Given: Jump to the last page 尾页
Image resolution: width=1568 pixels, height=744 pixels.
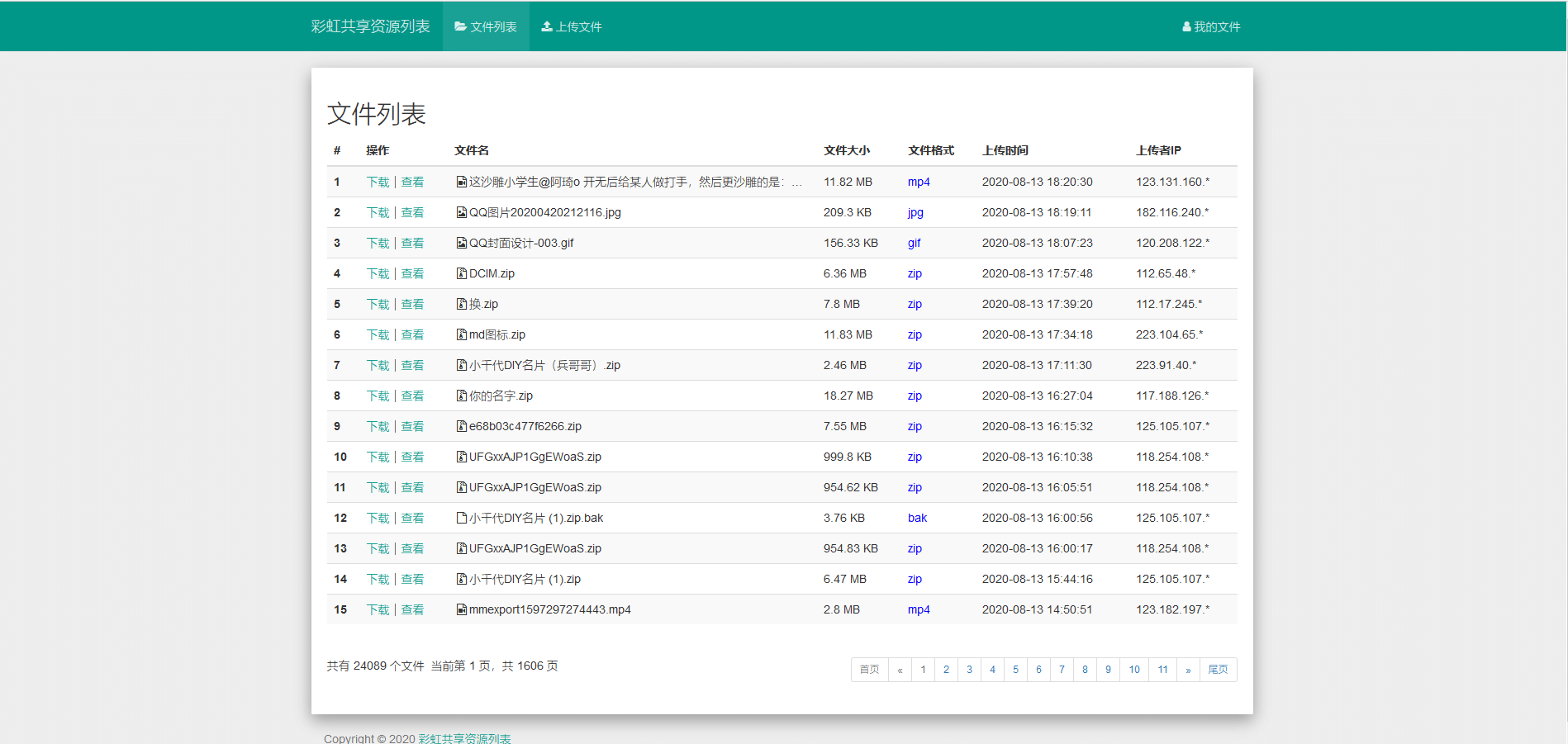Looking at the screenshot, I should coord(1218,670).
